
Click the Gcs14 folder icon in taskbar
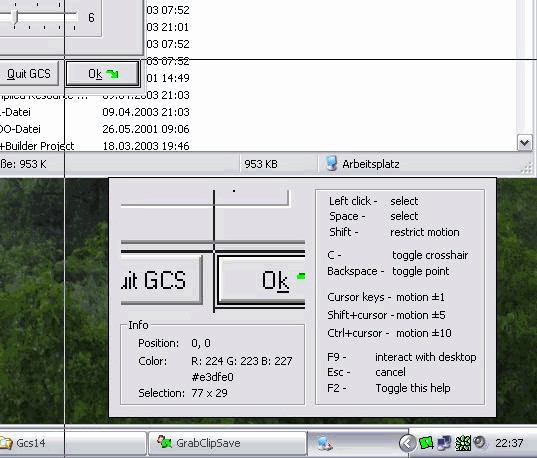pyautogui.click(x=6, y=443)
